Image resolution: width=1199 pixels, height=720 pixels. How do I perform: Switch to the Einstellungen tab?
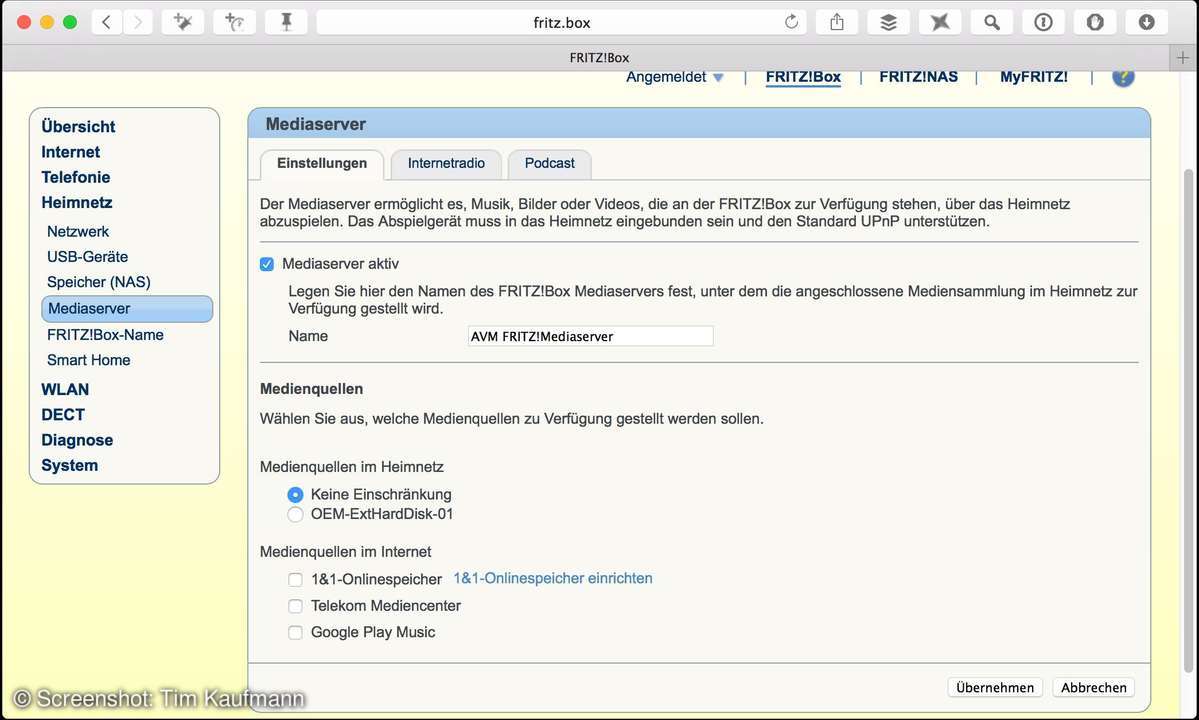point(322,164)
